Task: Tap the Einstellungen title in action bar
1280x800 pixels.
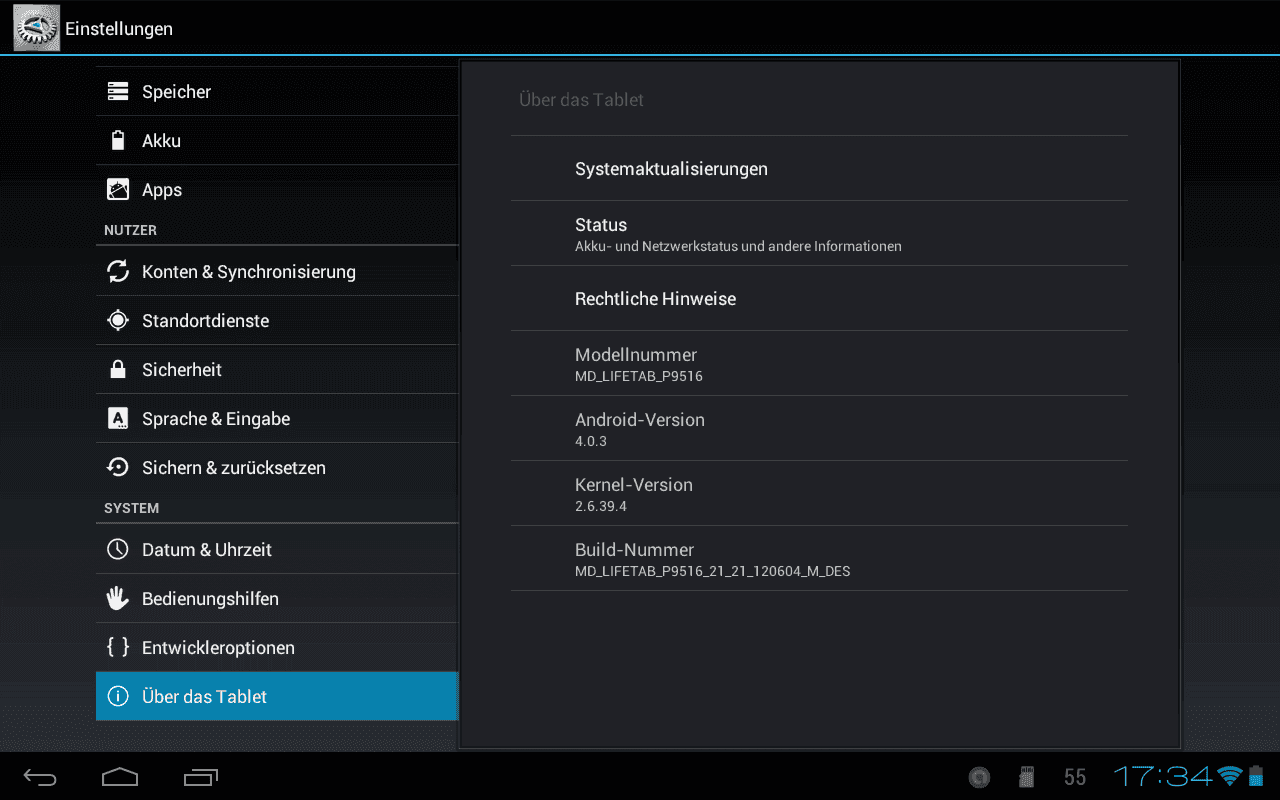Action: pyautogui.click(x=119, y=29)
